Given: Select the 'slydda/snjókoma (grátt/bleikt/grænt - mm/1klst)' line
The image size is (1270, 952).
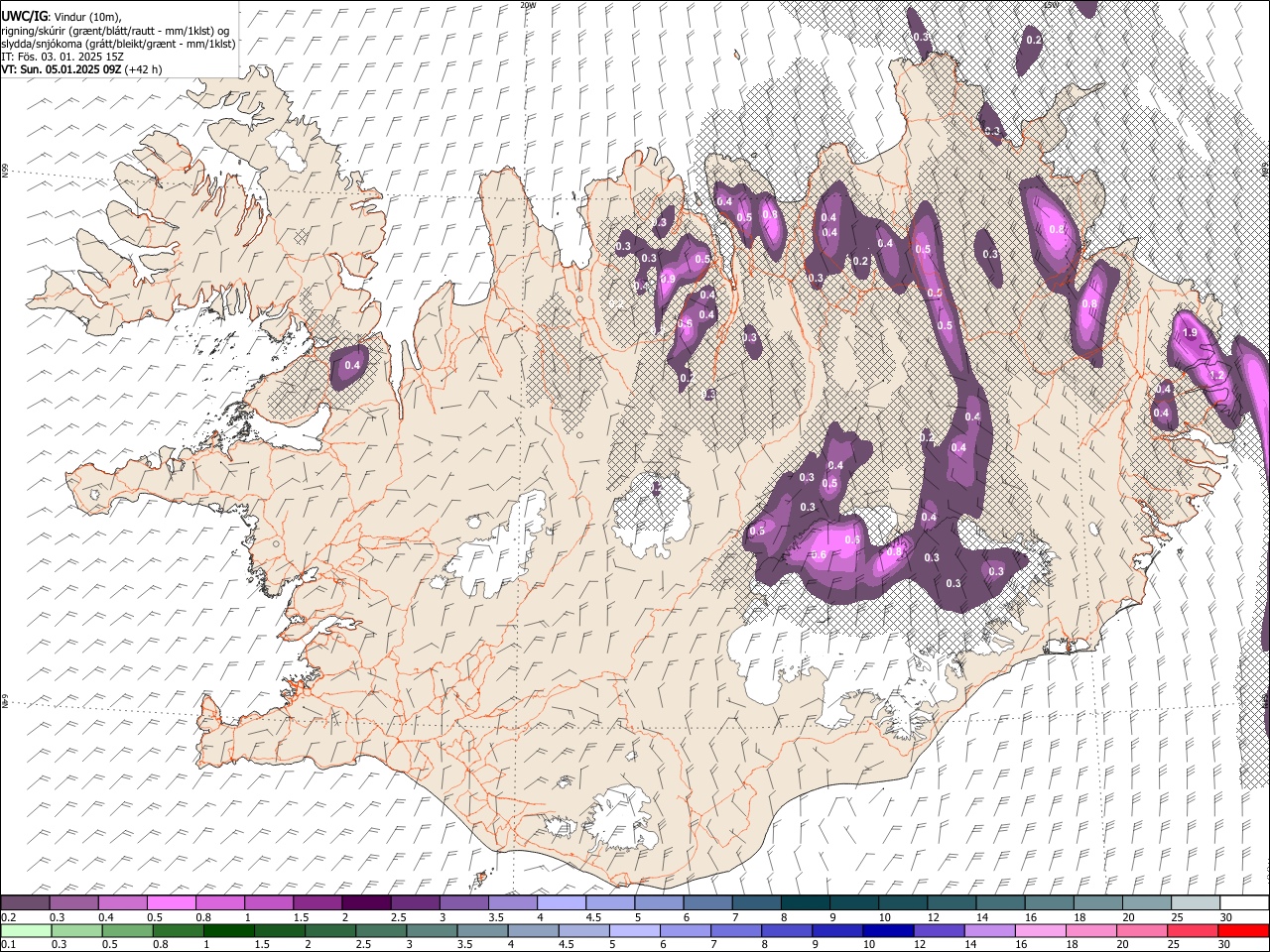Looking at the screenshot, I should pyautogui.click(x=118, y=44).
